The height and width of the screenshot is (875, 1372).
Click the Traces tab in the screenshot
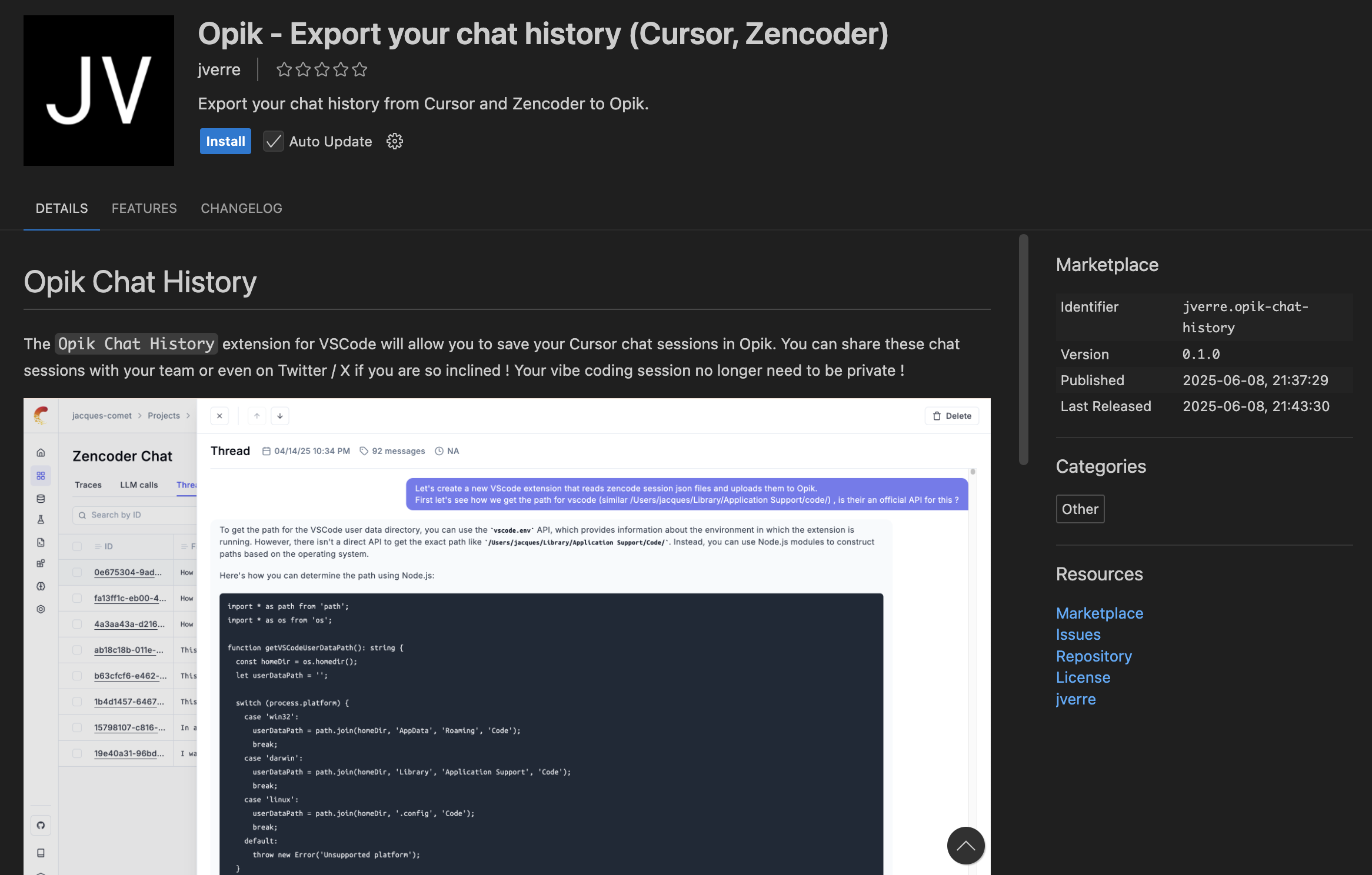click(88, 485)
